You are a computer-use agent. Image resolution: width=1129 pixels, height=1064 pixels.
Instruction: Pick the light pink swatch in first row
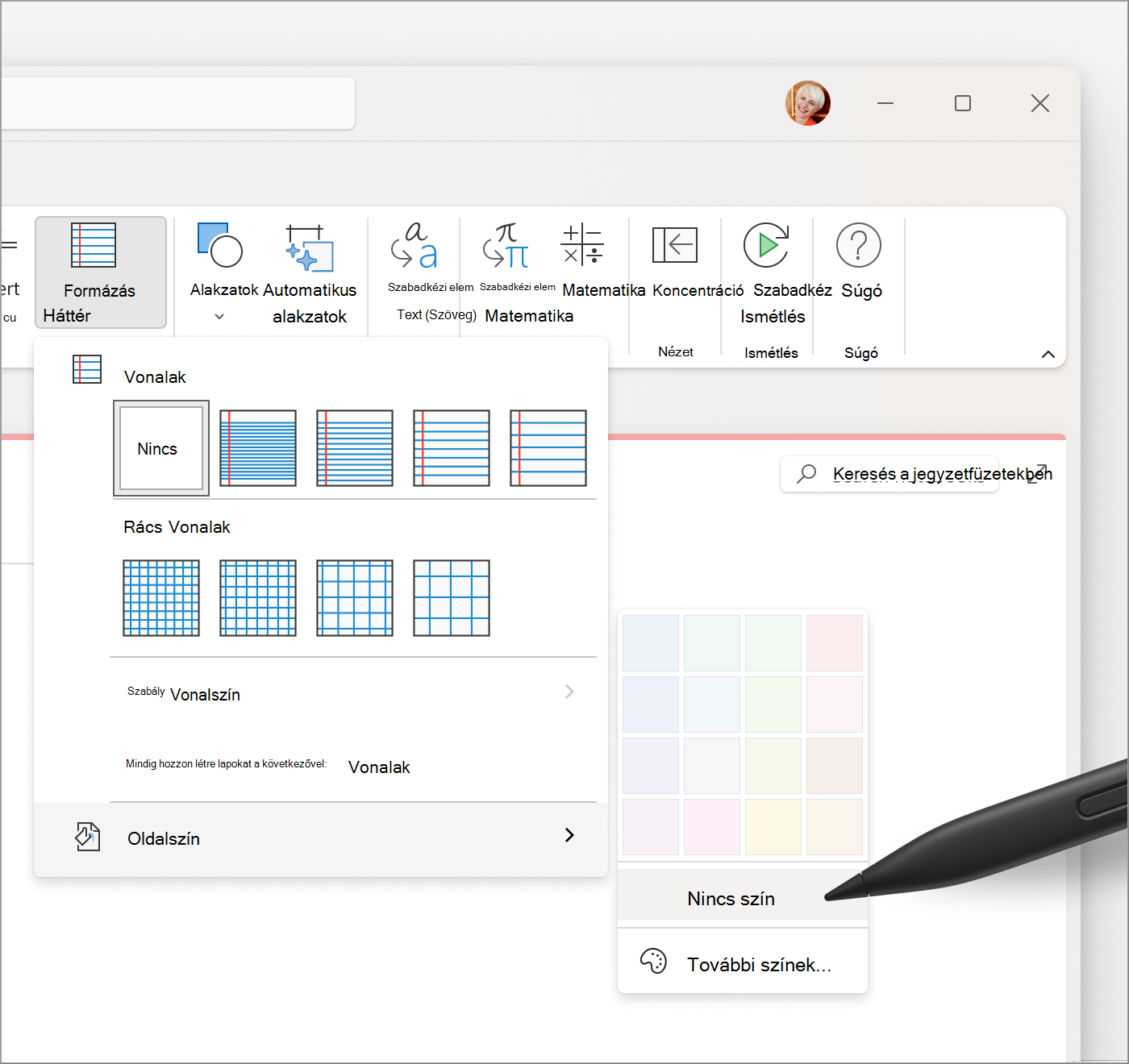(835, 643)
